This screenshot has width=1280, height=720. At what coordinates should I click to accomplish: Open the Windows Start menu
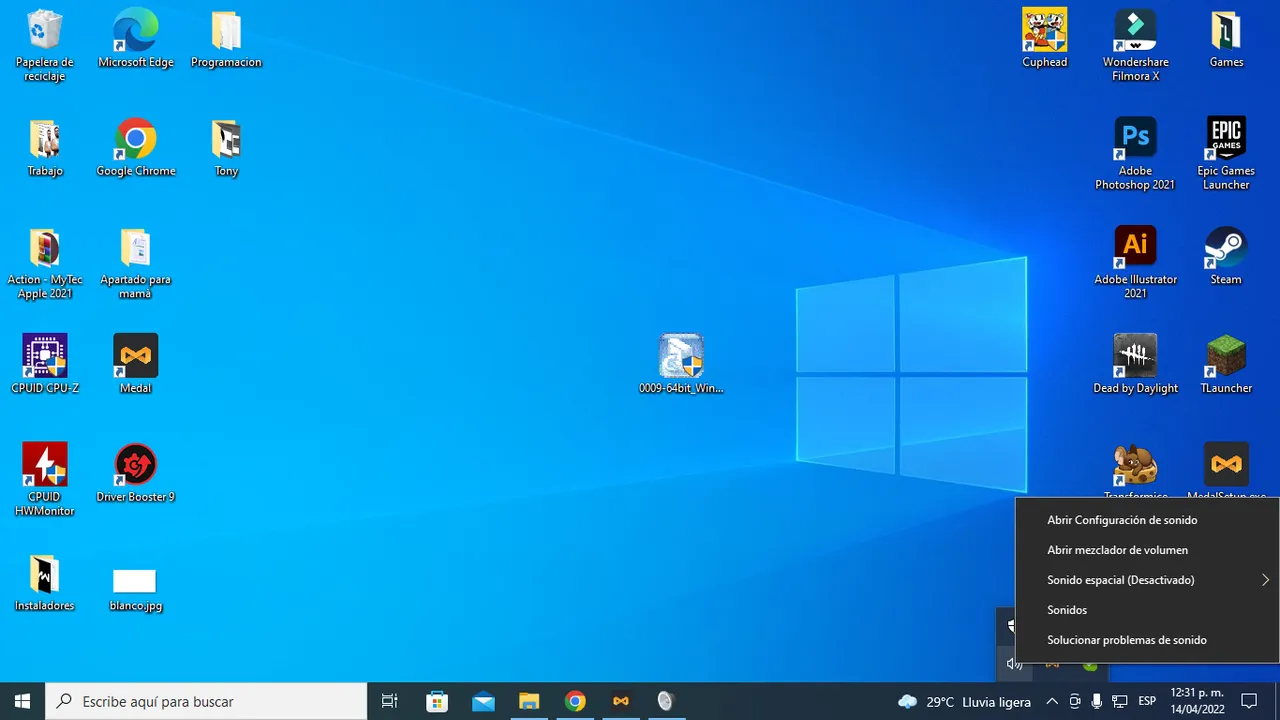pyautogui.click(x=22, y=701)
